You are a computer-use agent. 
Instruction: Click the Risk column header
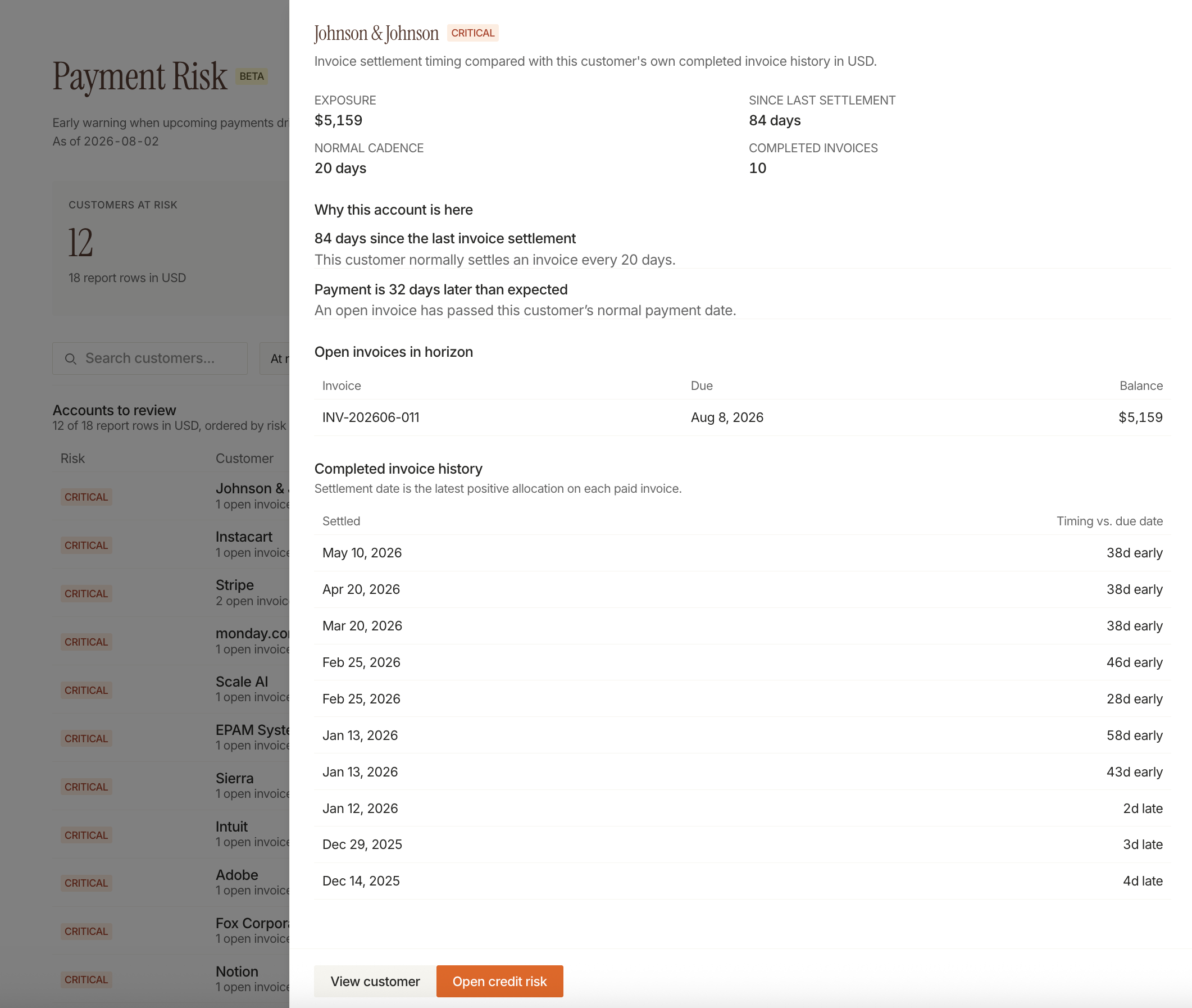pyautogui.click(x=72, y=458)
